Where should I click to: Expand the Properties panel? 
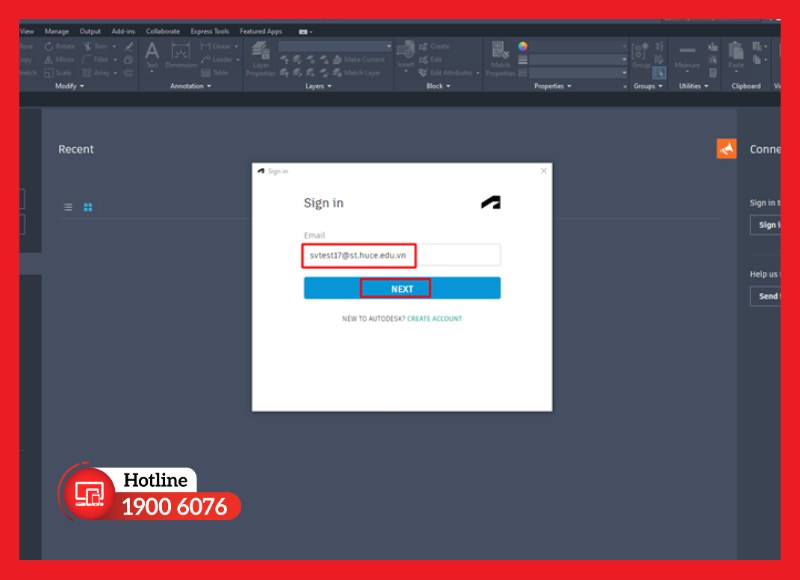click(x=553, y=86)
